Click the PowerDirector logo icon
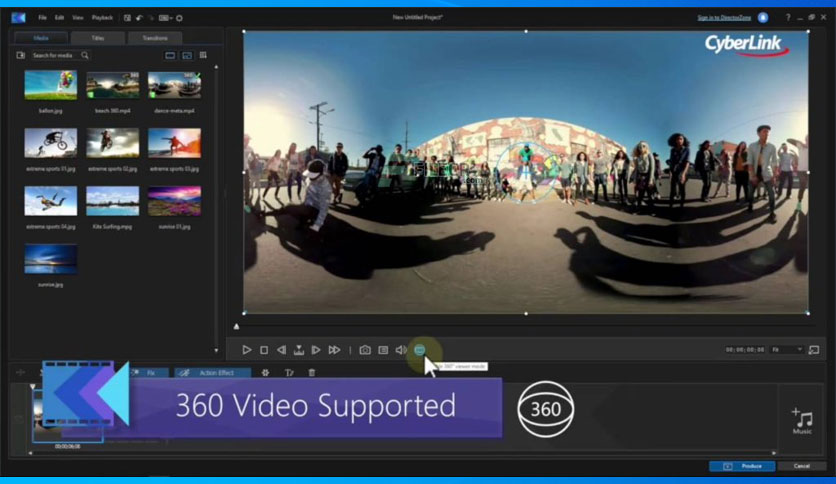836x484 pixels. coord(18,18)
